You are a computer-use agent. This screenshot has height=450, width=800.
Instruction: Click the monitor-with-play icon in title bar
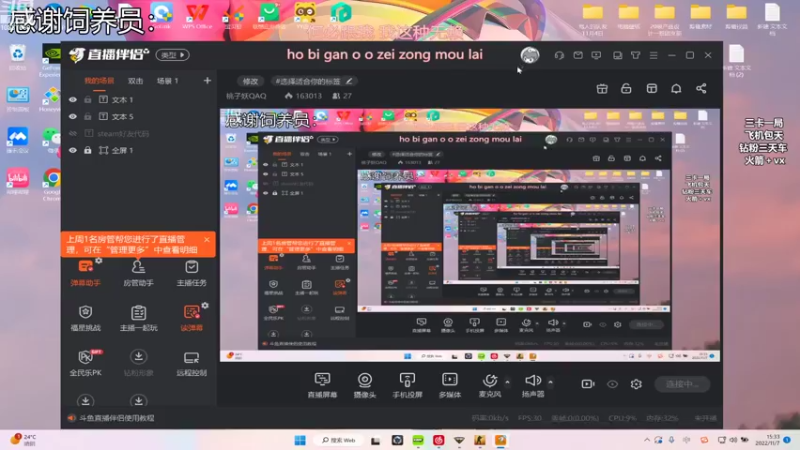596,55
